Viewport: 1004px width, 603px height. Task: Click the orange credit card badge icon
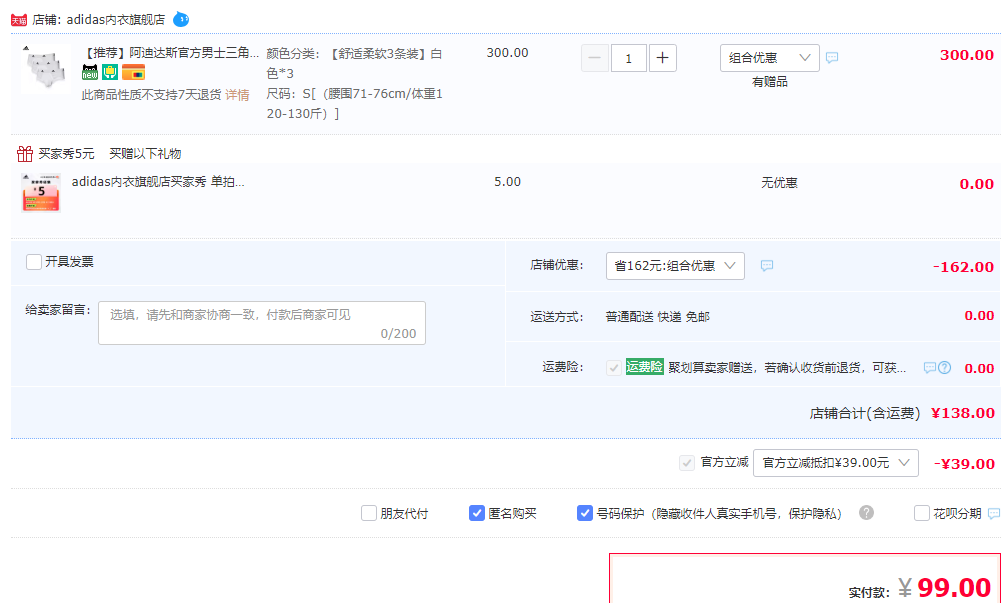click(x=133, y=72)
